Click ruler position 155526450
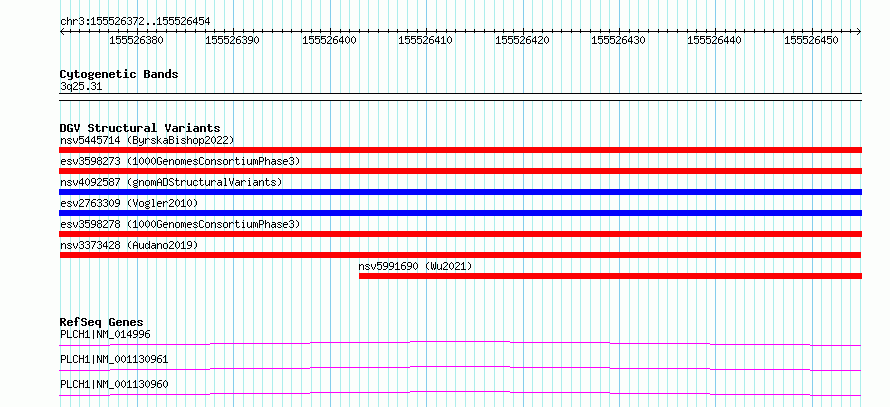 click(812, 40)
